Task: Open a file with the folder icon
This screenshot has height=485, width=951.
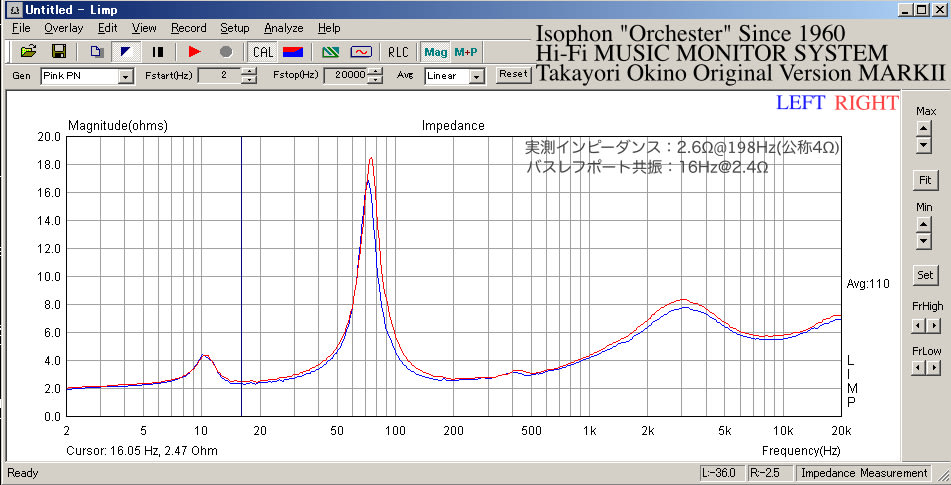Action: 29,52
